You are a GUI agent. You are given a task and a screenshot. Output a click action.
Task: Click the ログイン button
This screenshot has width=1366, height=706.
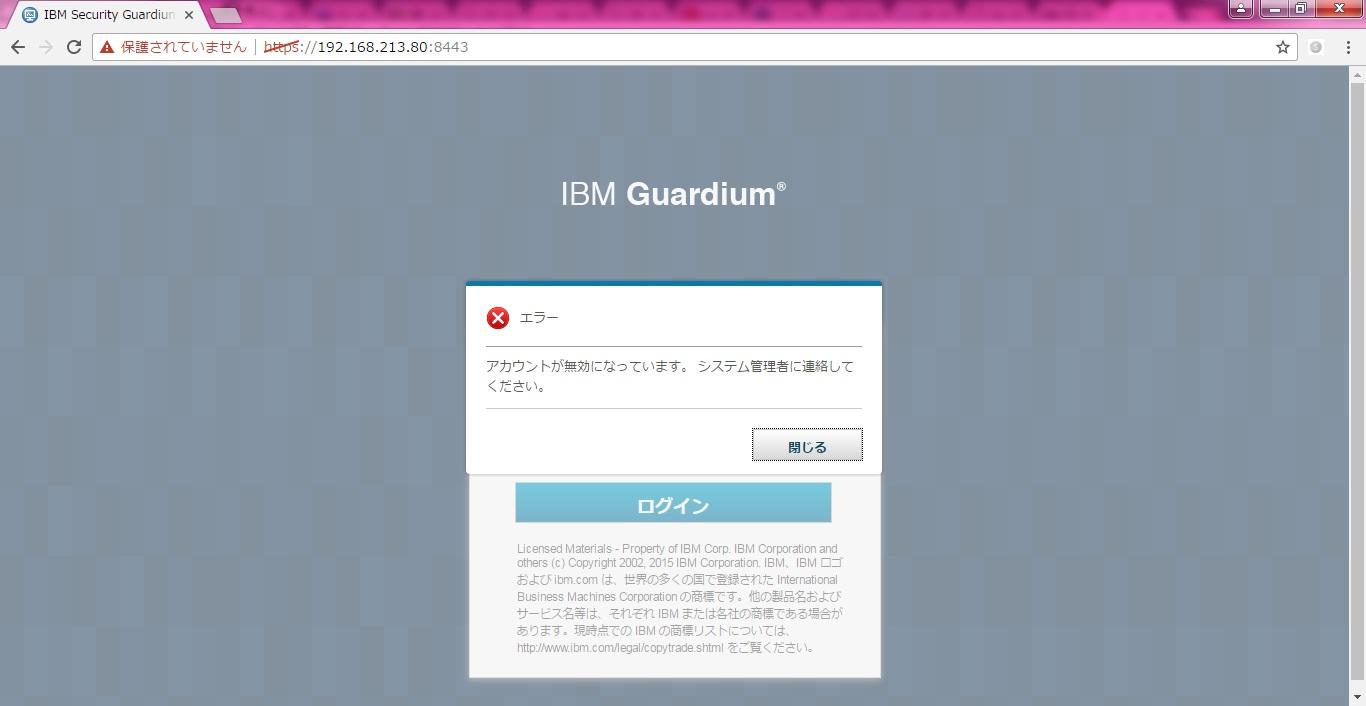tap(673, 503)
